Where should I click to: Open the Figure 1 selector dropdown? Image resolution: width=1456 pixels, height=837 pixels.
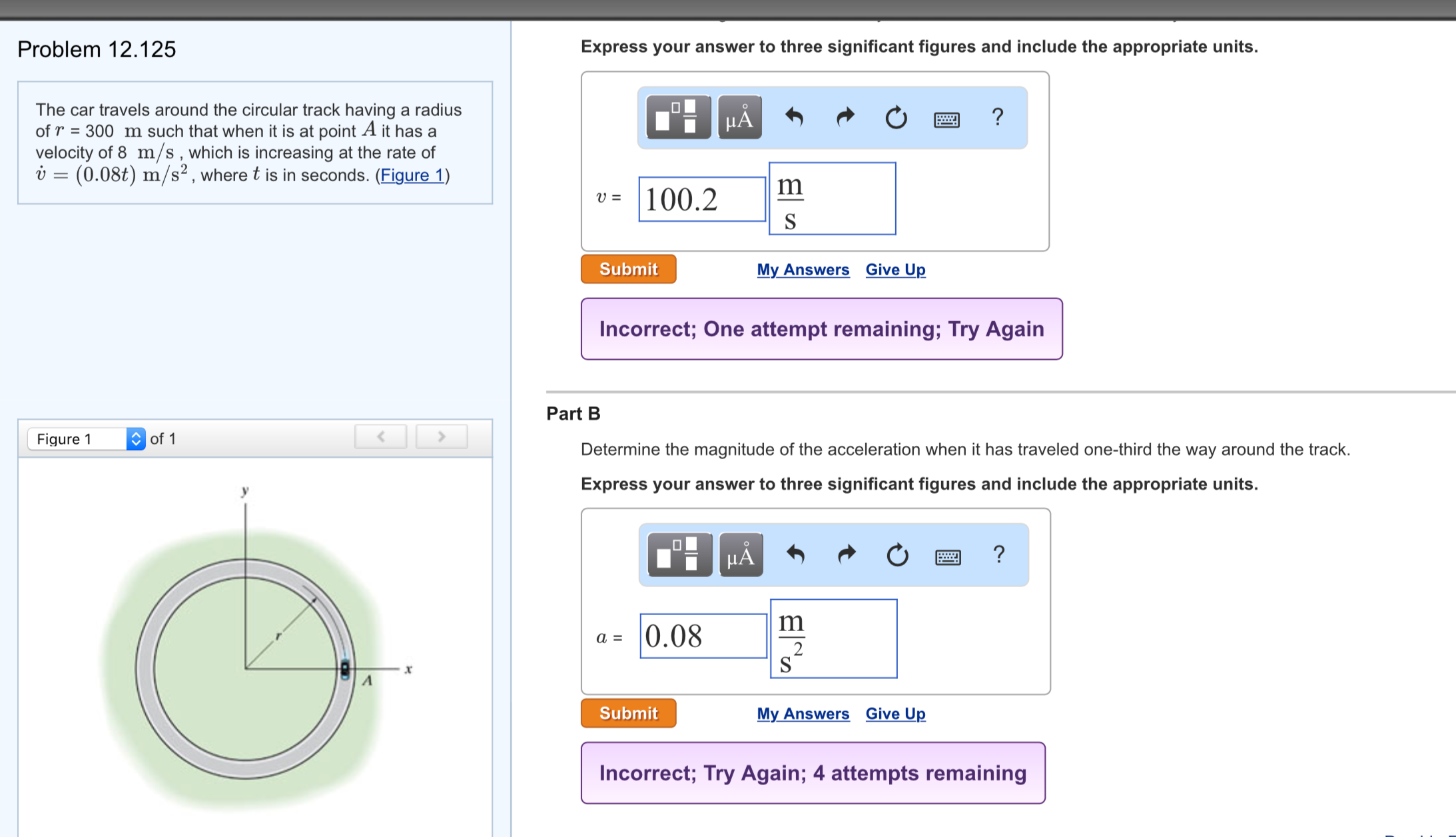87,438
